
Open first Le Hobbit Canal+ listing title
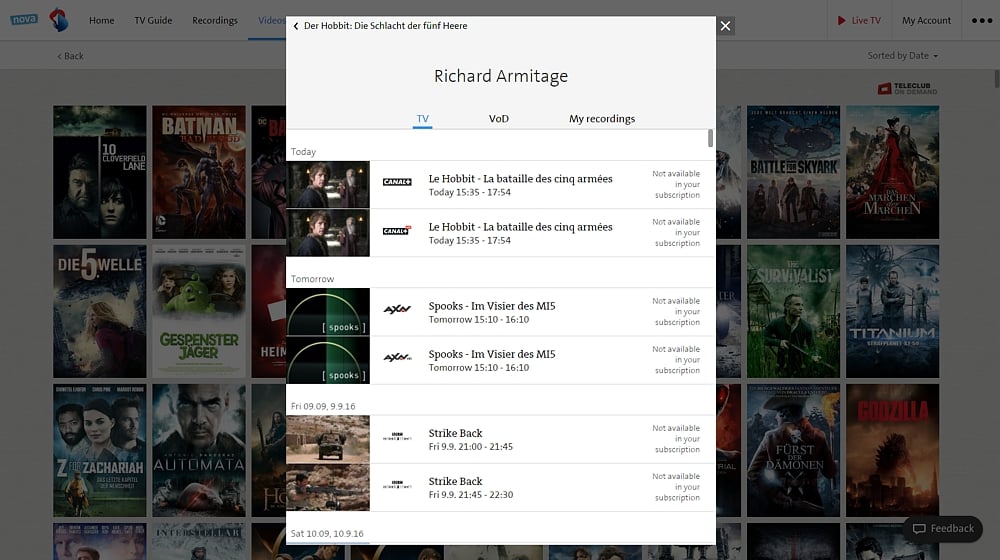click(x=520, y=179)
